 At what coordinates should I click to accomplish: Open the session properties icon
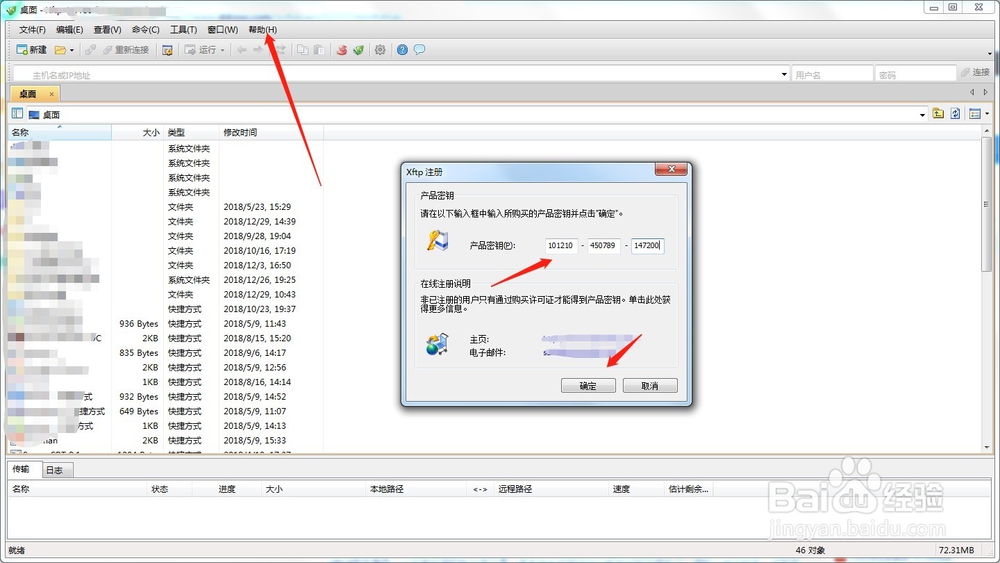pyautogui.click(x=167, y=50)
